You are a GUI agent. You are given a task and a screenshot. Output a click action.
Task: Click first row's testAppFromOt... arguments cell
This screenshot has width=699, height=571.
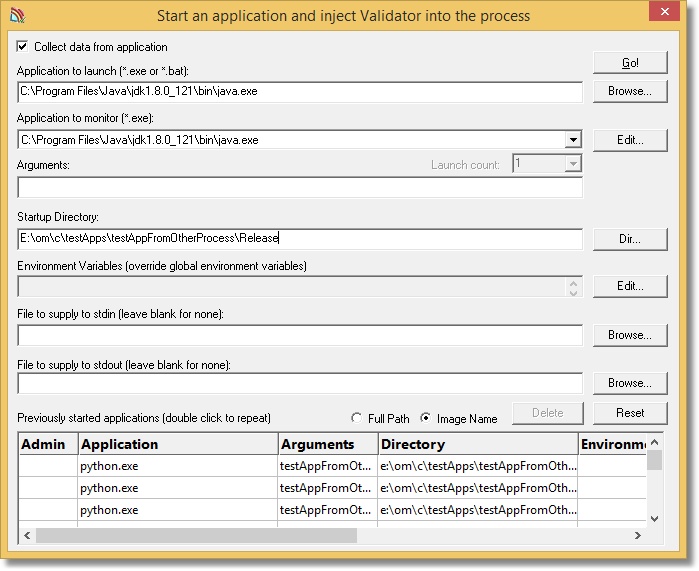click(x=328, y=466)
